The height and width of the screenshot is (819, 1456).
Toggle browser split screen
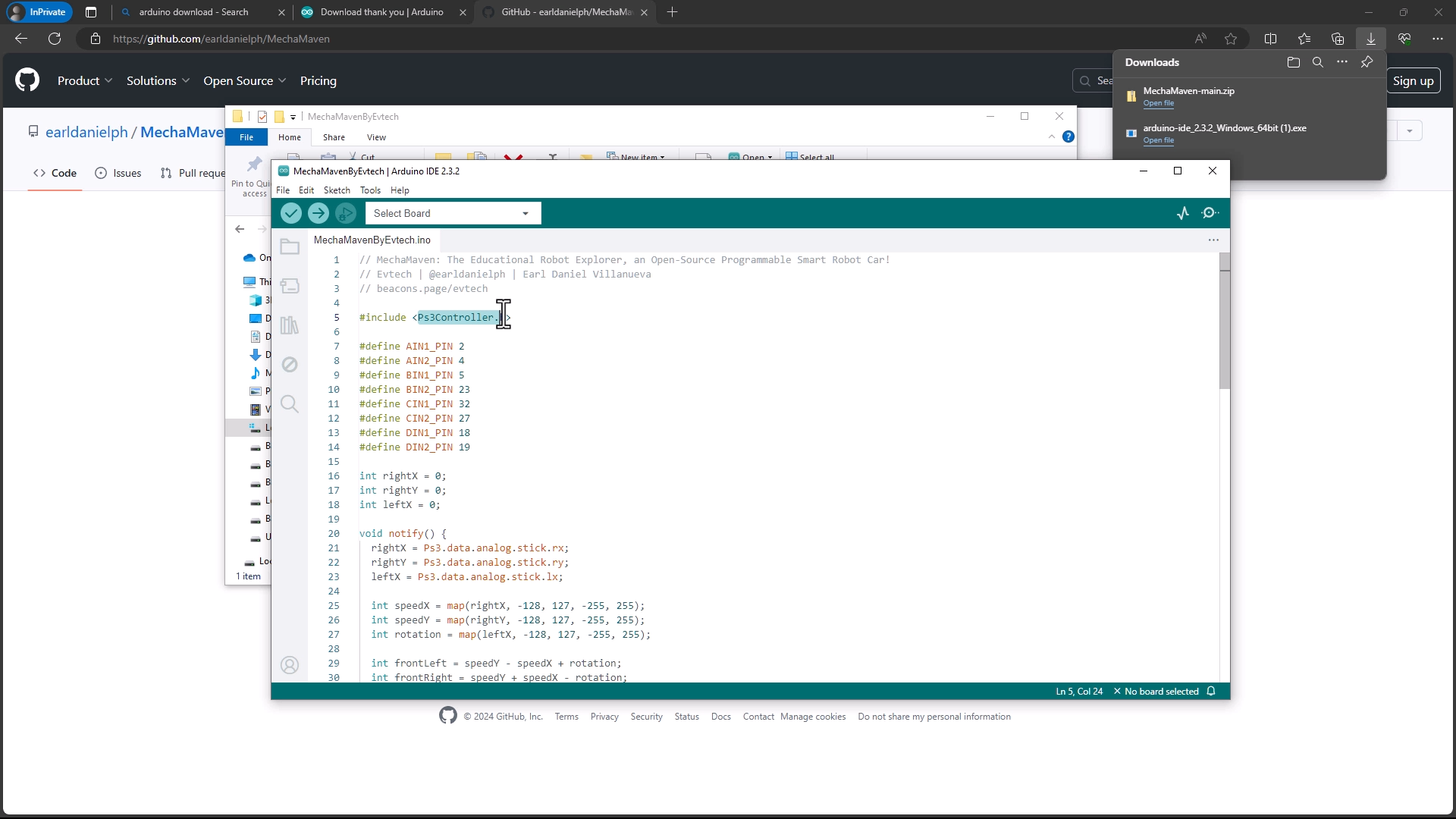tap(1271, 39)
